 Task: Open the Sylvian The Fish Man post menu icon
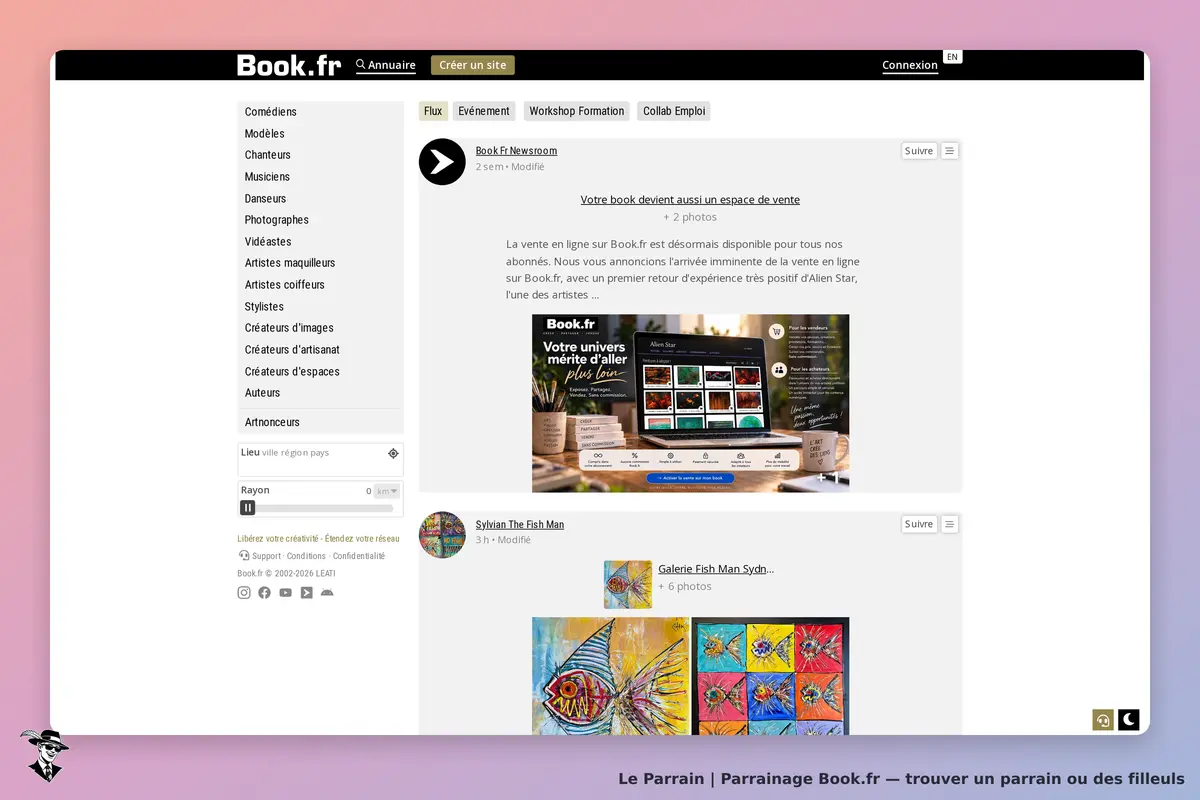(950, 524)
